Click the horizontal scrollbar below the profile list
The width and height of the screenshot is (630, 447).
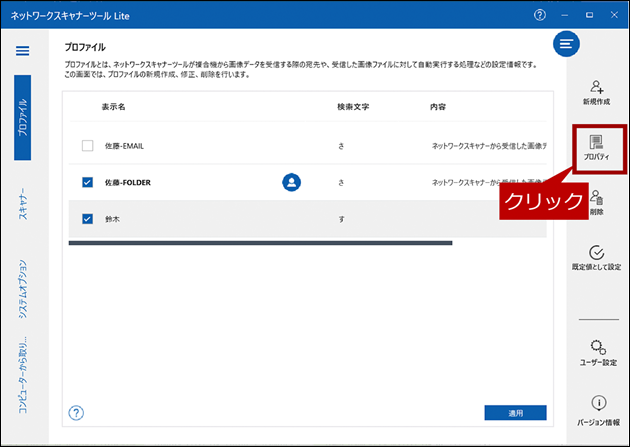click(x=260, y=242)
